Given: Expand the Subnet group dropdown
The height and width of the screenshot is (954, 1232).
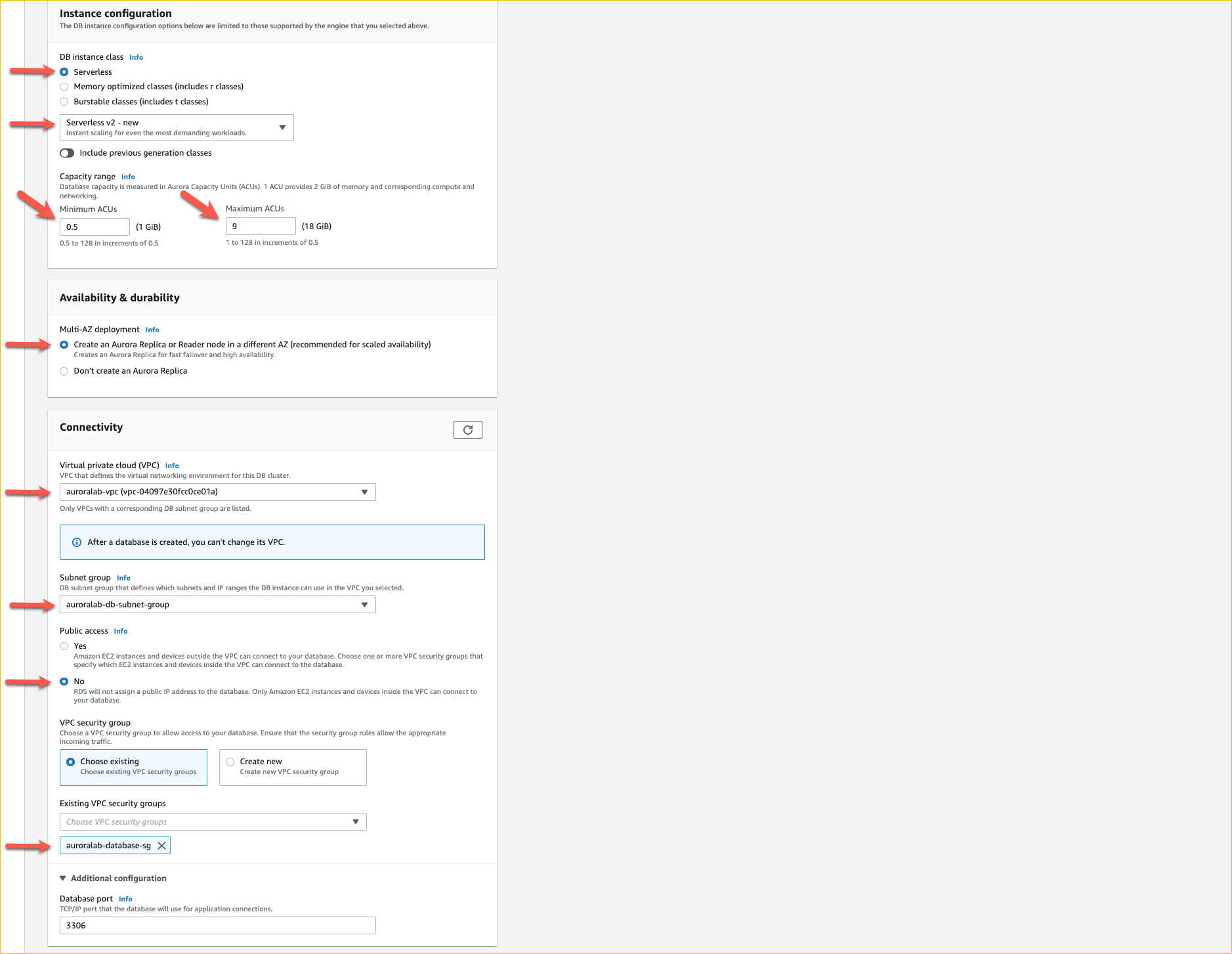Looking at the screenshot, I should 217,605.
